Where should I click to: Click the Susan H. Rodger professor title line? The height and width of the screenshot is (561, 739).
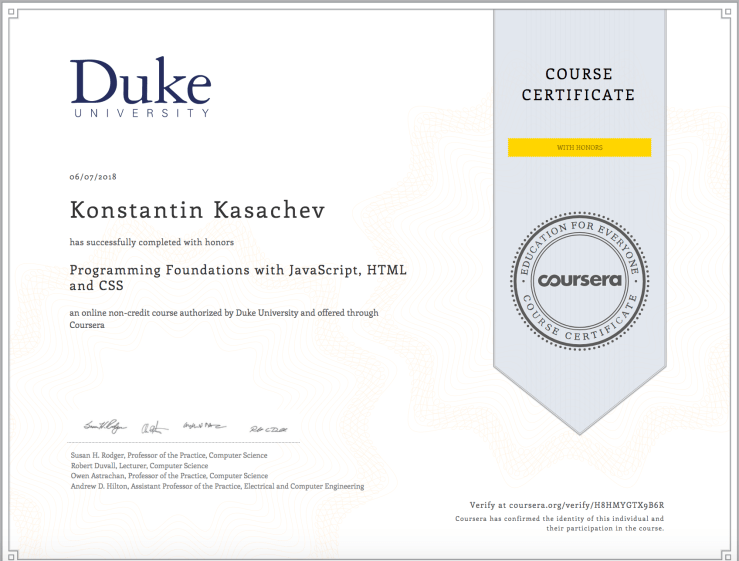coord(169,455)
